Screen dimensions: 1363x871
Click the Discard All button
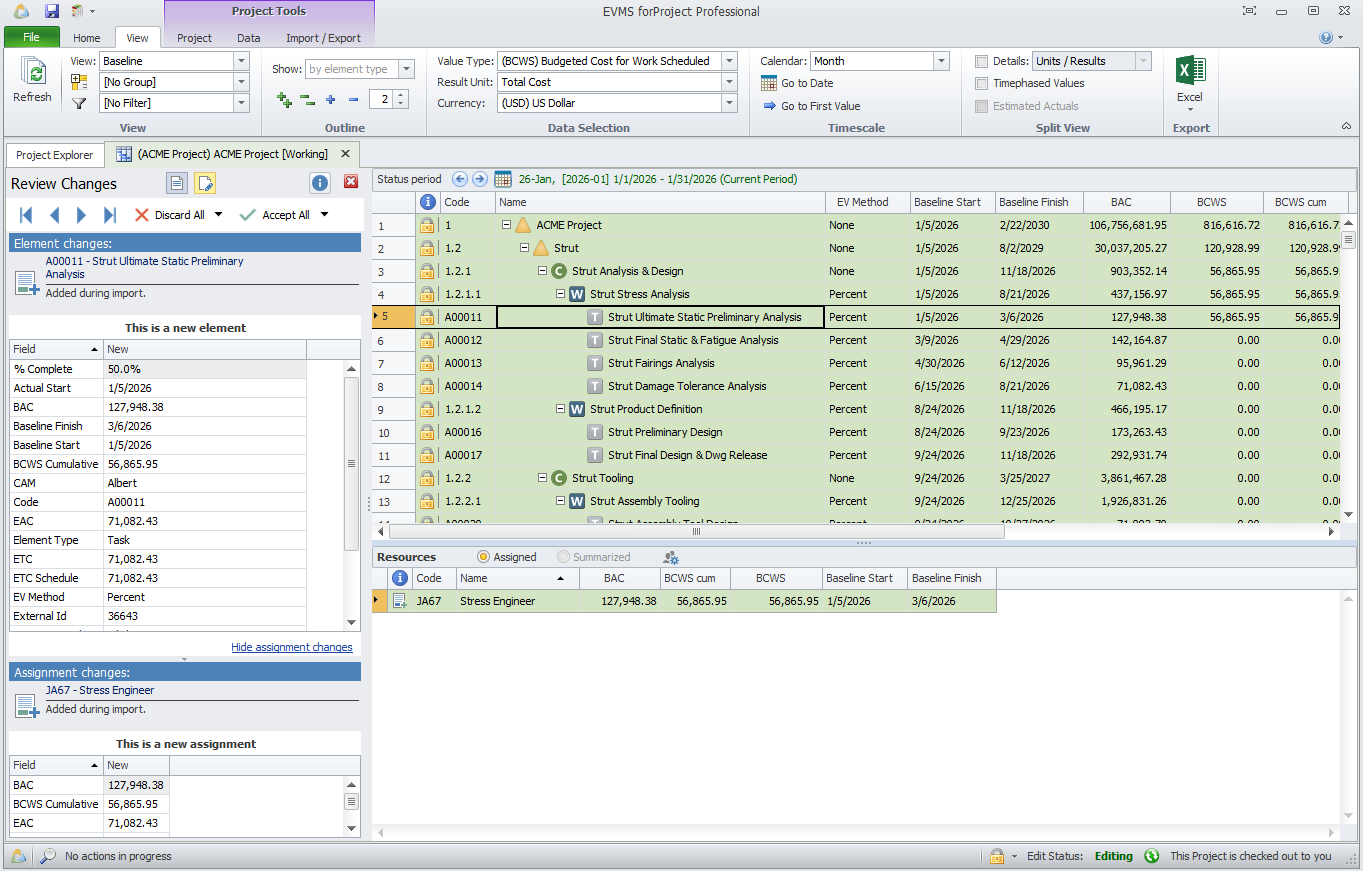[170, 215]
